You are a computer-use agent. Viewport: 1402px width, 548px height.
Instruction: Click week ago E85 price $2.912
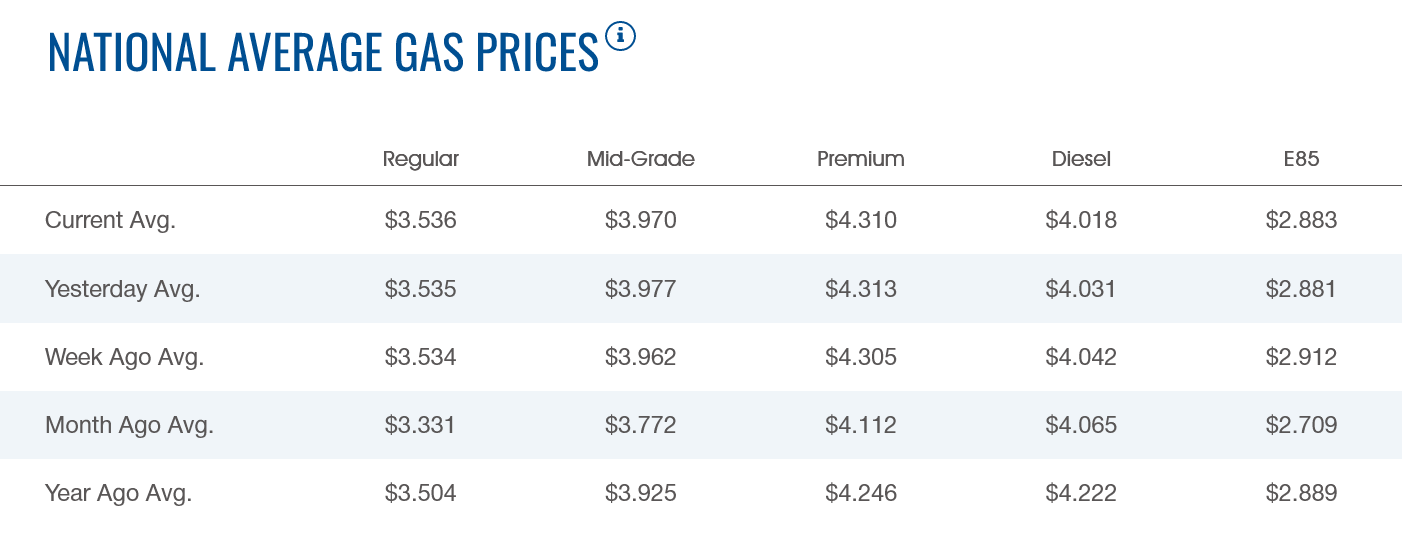(x=1301, y=357)
